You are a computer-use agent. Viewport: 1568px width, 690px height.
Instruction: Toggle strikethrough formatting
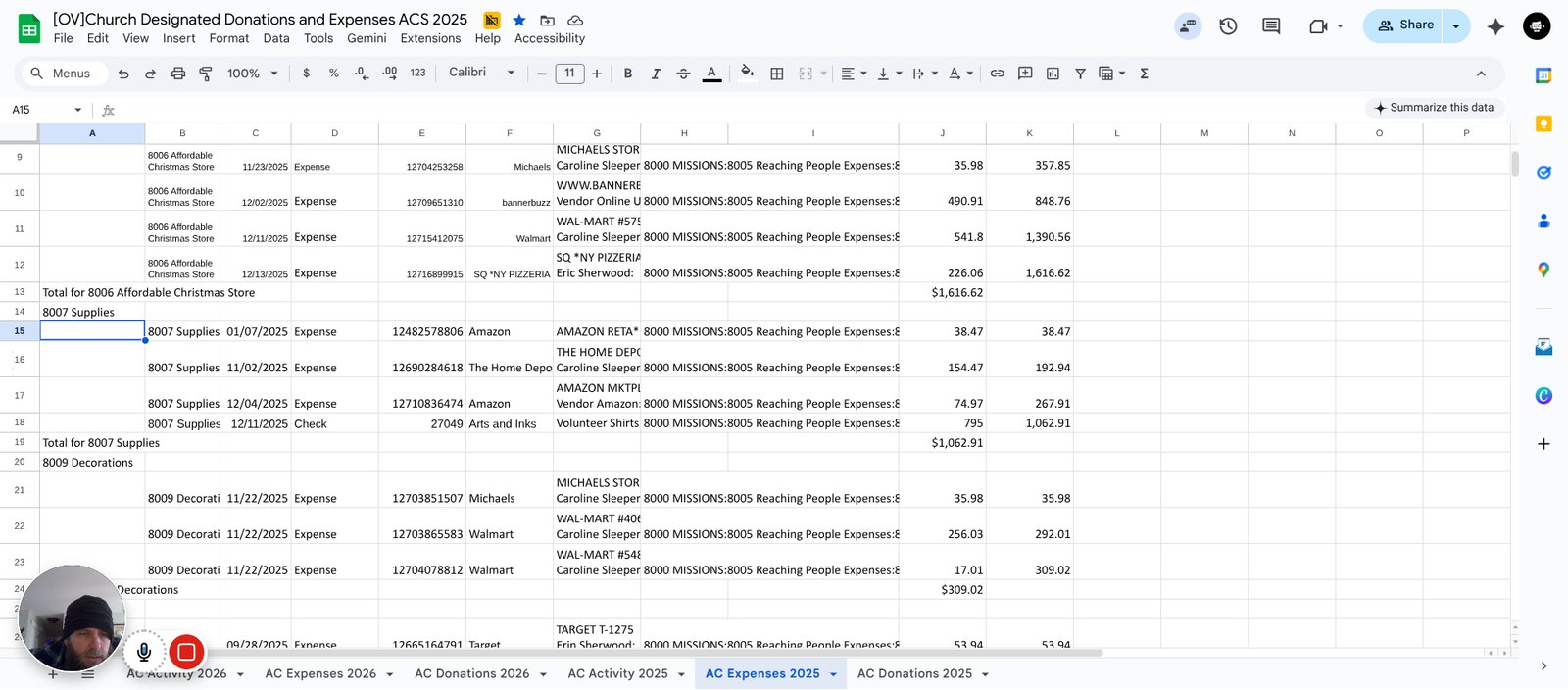coord(683,74)
